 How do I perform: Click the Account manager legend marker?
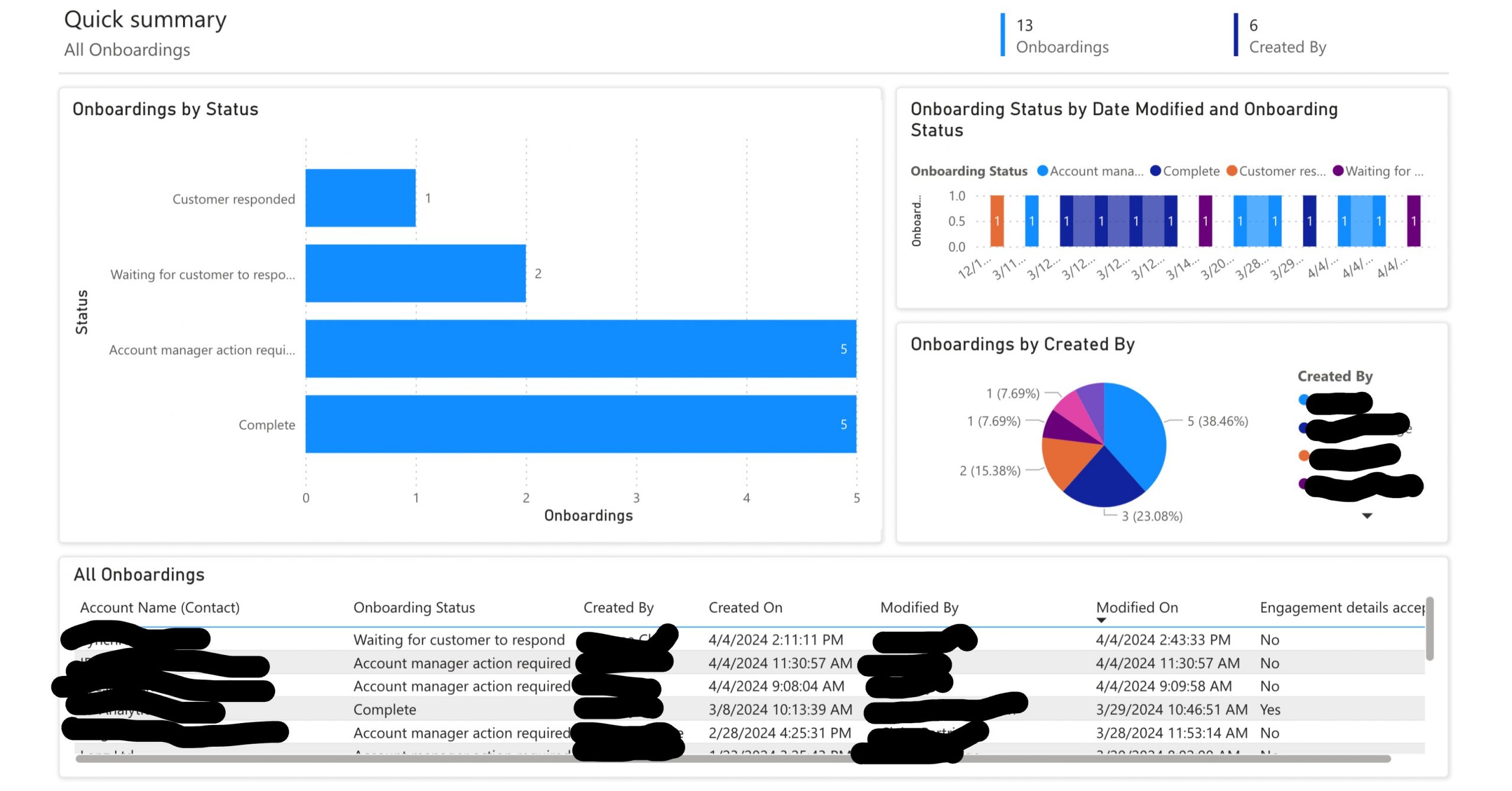[x=1042, y=171]
